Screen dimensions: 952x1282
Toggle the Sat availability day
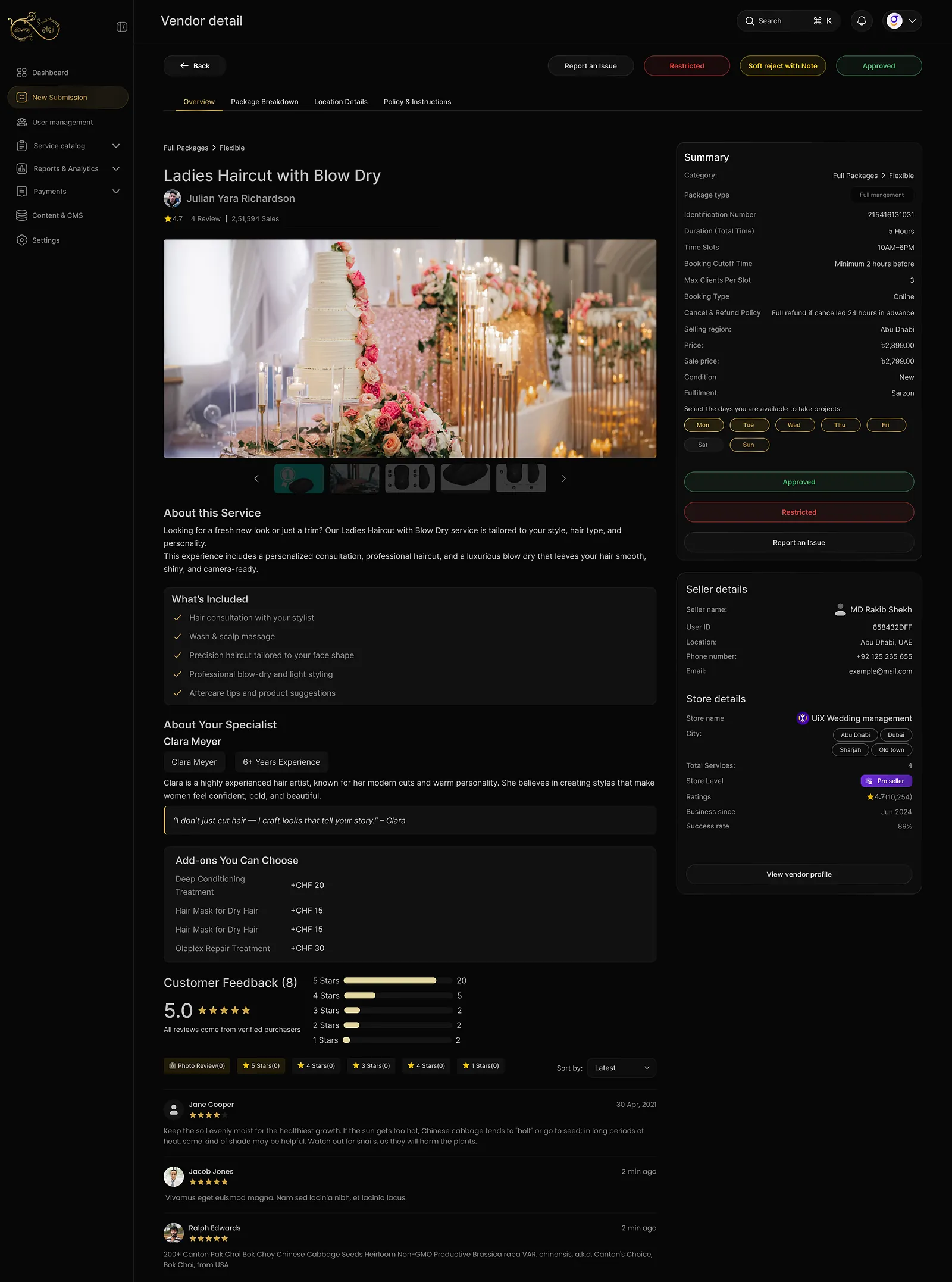(x=704, y=445)
